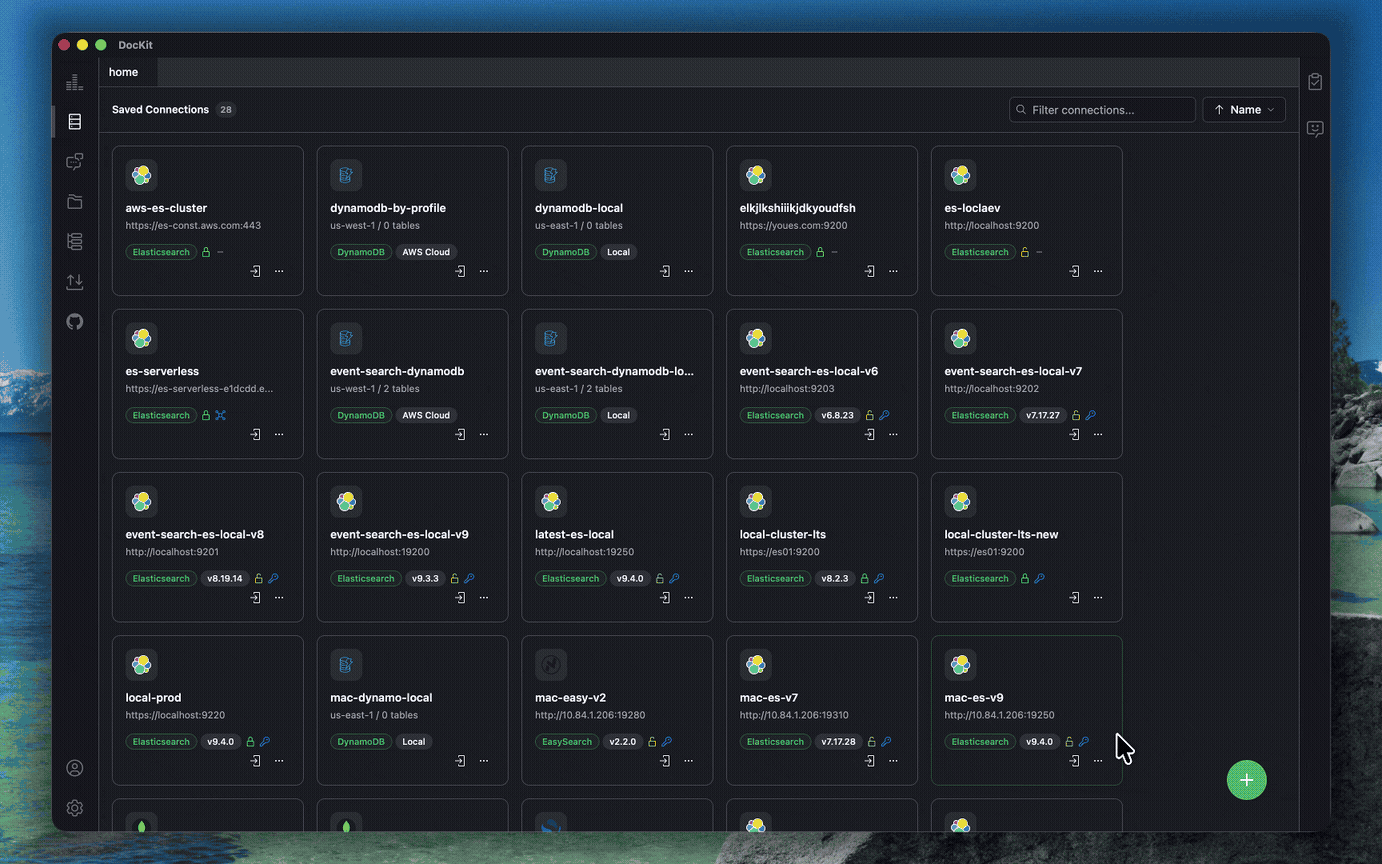Click the v7.17.28 badge on mac-es-v7
The height and width of the screenshot is (864, 1382).
pos(839,742)
